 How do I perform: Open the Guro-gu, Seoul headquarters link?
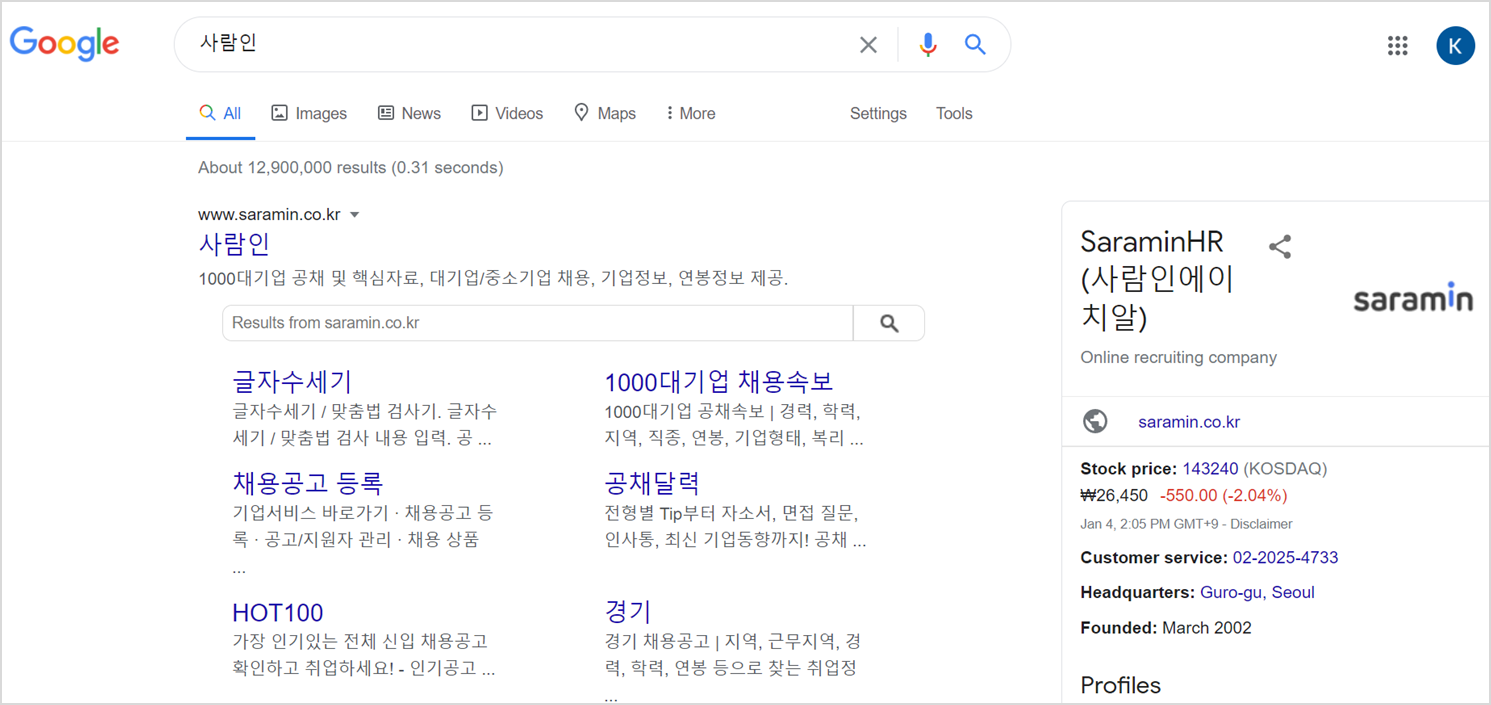tap(1257, 592)
